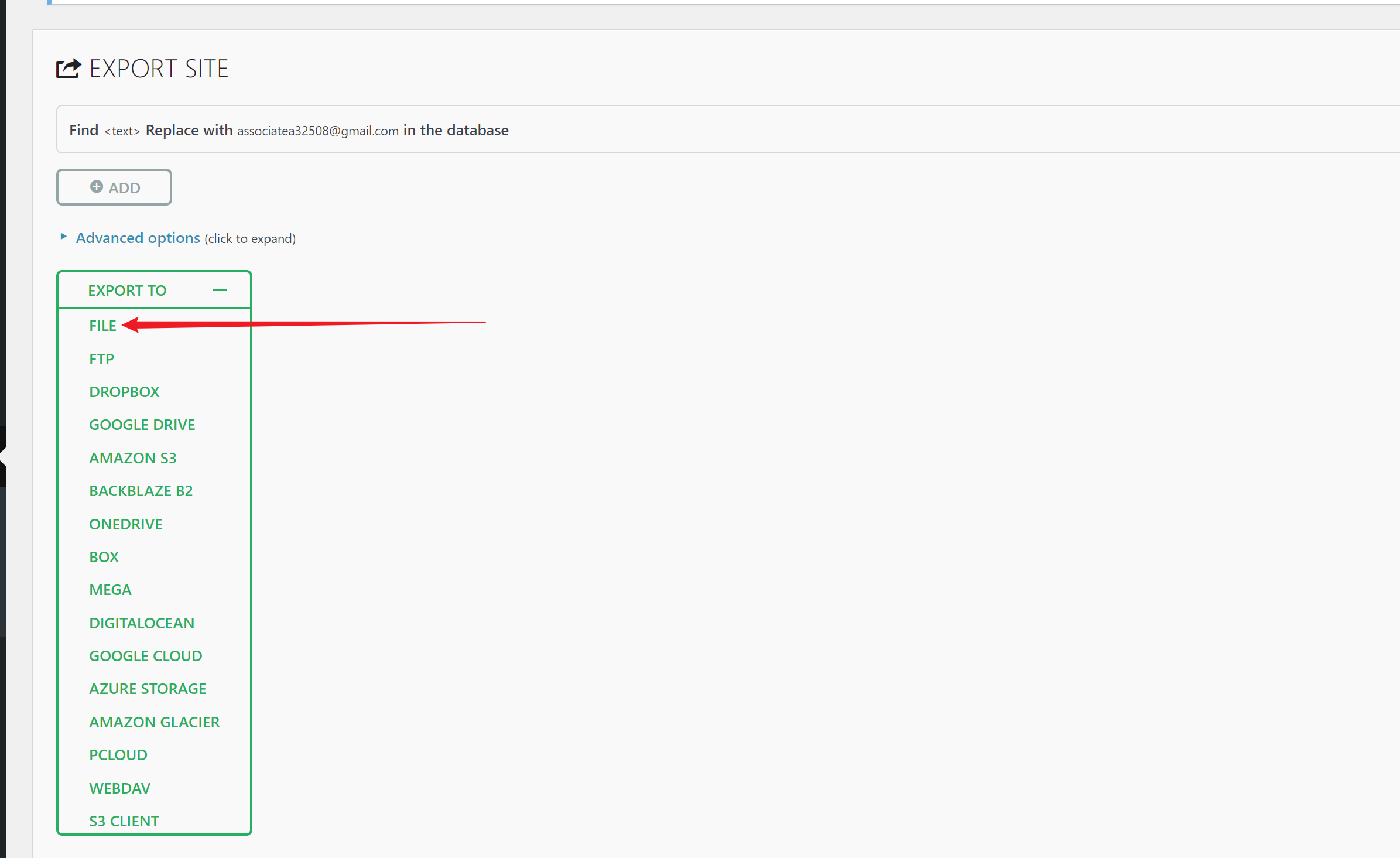Click the Replace with email text field
The height and width of the screenshot is (858, 1400).
click(x=317, y=131)
